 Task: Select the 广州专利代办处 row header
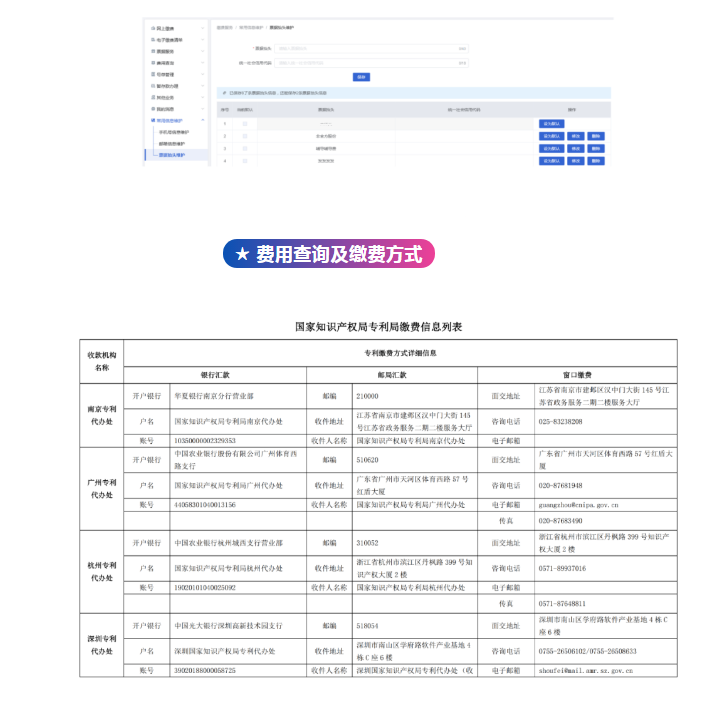[x=102, y=489]
